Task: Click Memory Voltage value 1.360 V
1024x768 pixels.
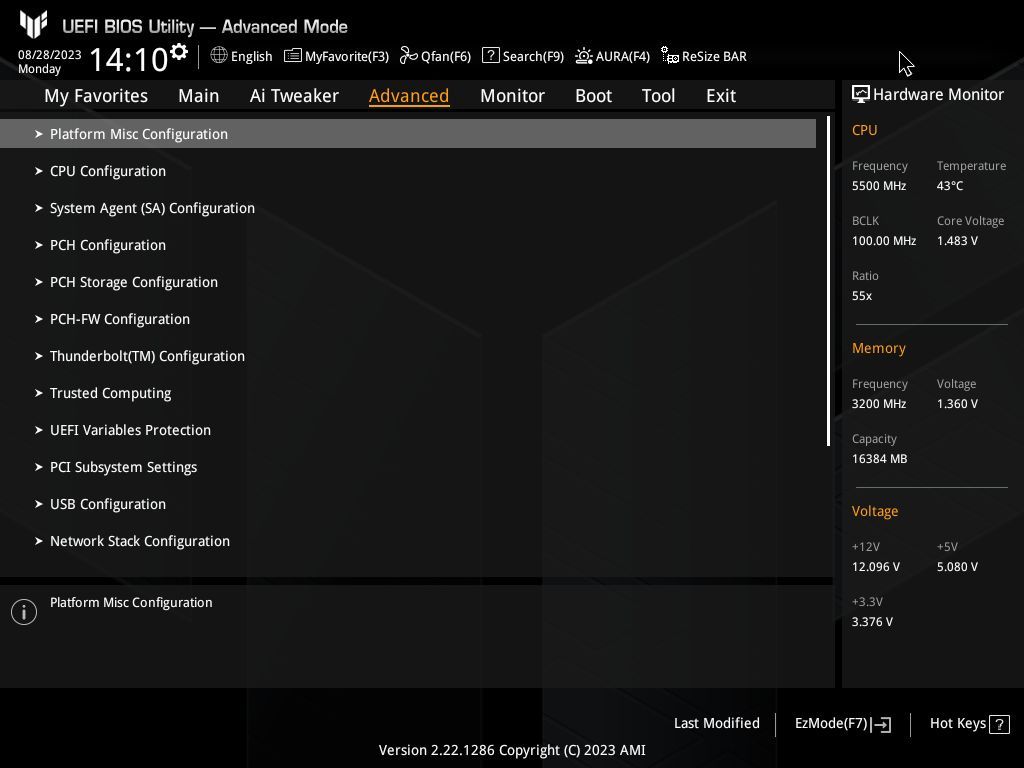Action: point(957,404)
